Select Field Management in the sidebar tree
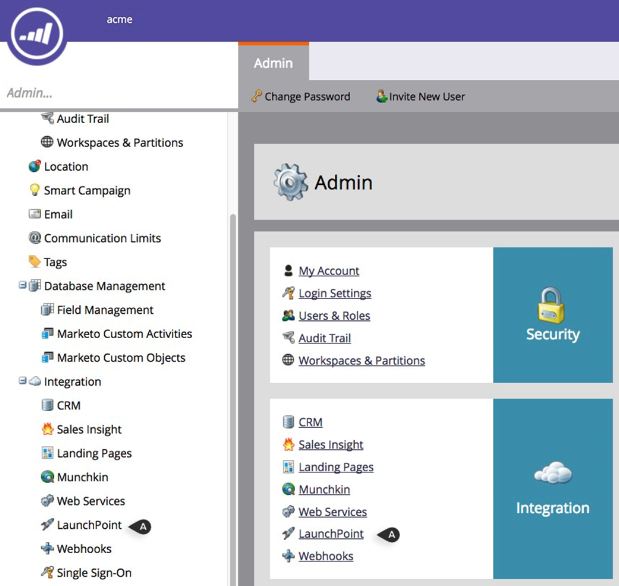The height and width of the screenshot is (586, 619). click(x=105, y=310)
